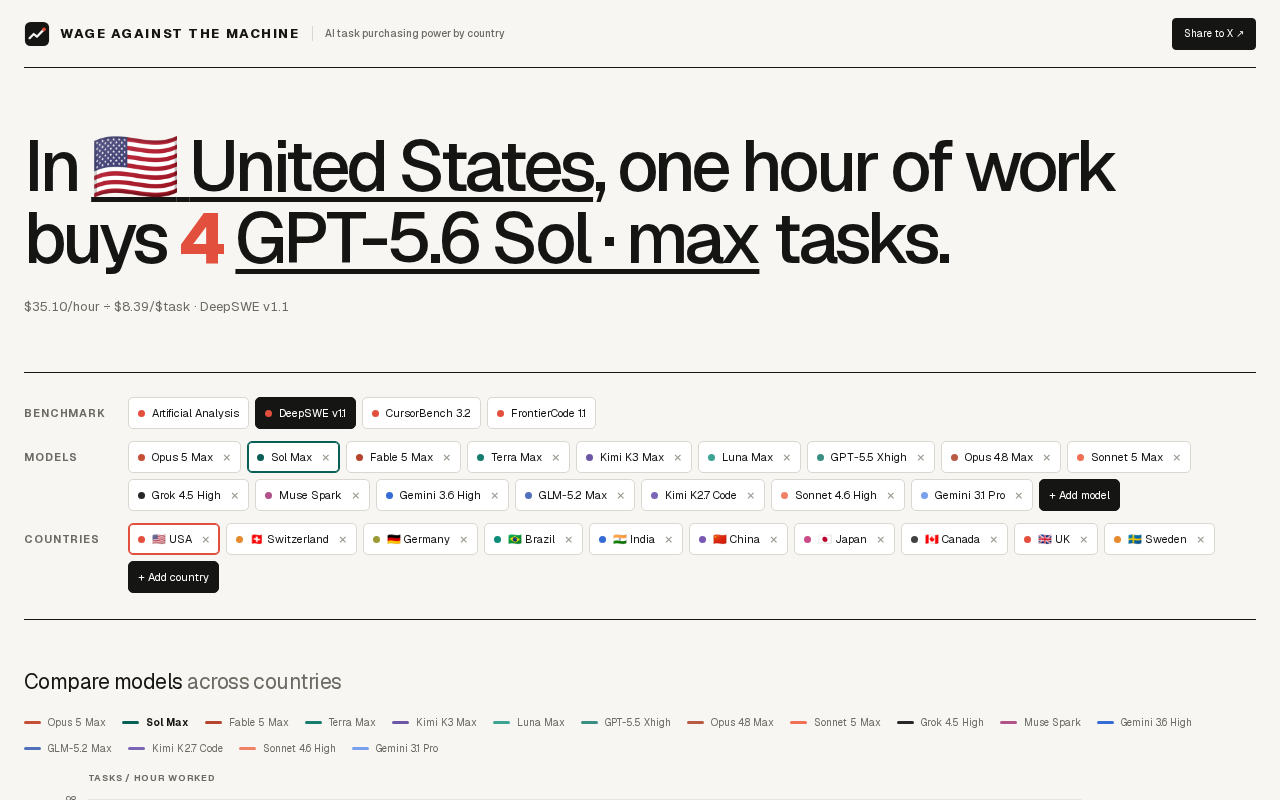Remove Germany from countries
Viewport: 1280px width, 800px height.
[x=464, y=539]
